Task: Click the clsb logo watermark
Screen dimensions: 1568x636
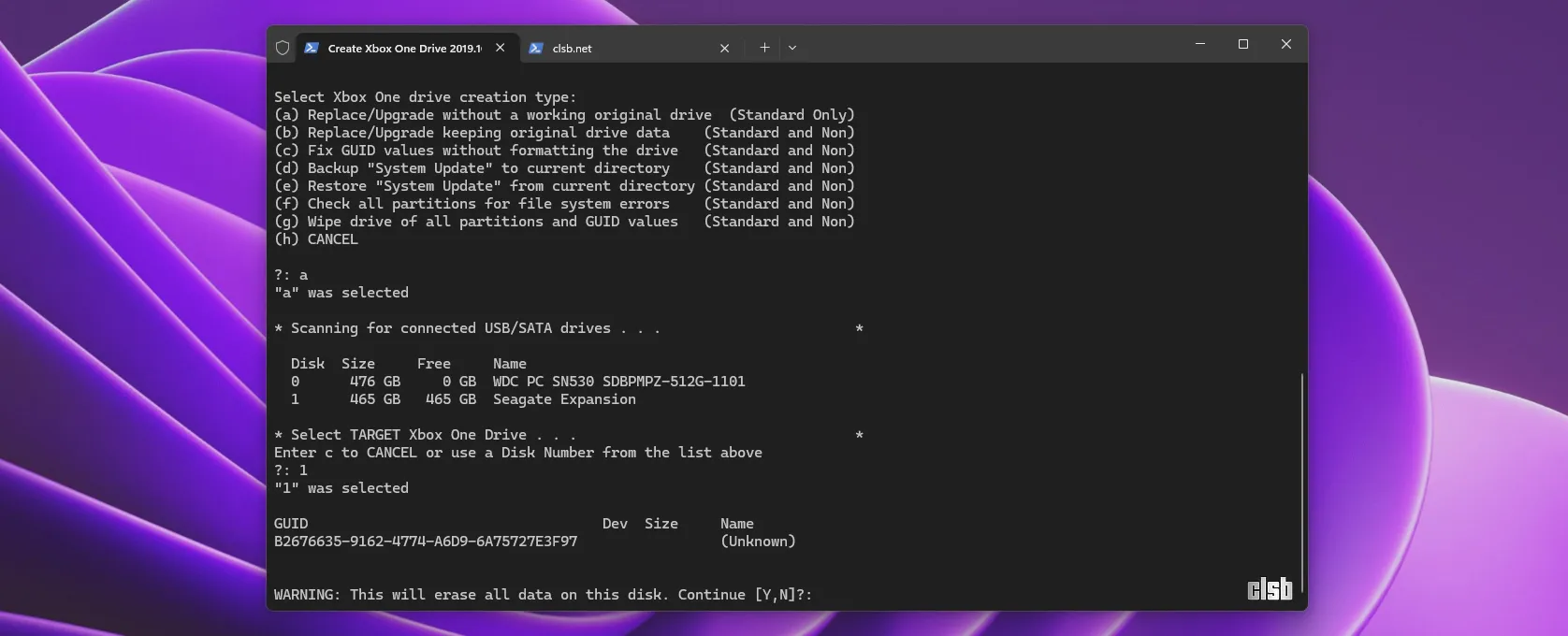Action: point(1270,588)
